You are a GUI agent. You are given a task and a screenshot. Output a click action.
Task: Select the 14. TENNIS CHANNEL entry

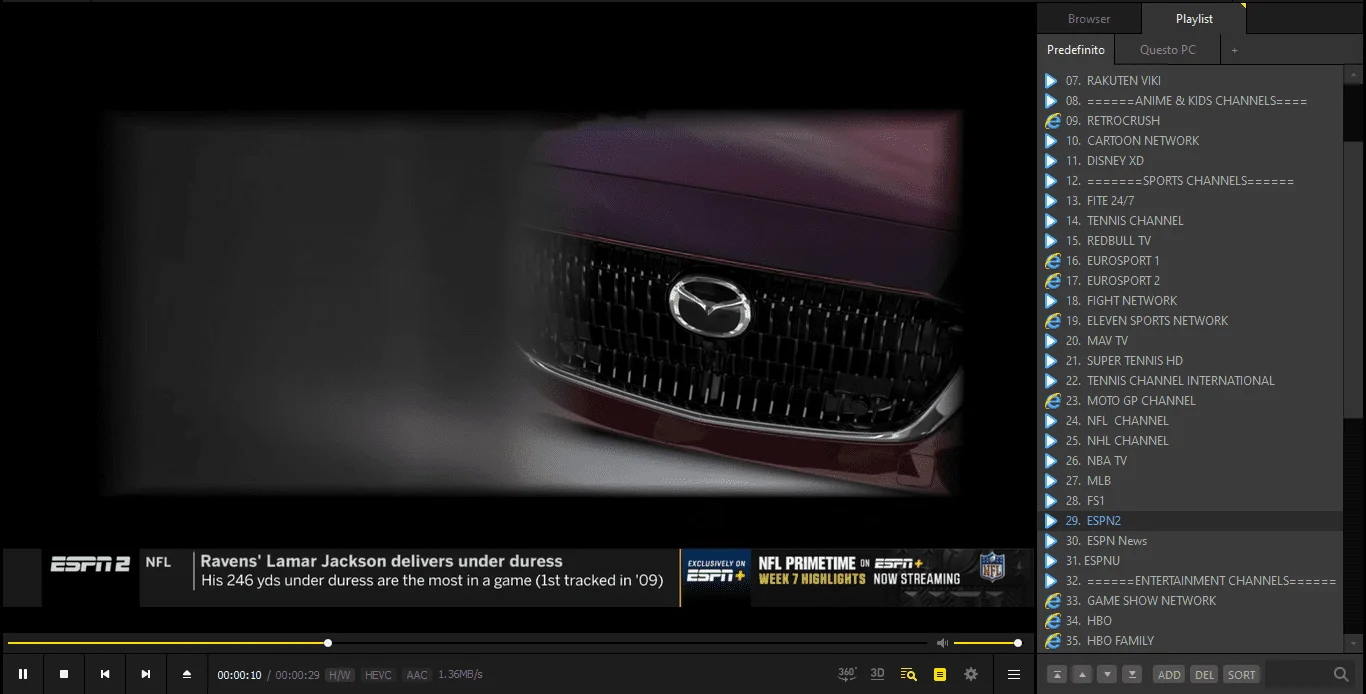[x=1192, y=221]
